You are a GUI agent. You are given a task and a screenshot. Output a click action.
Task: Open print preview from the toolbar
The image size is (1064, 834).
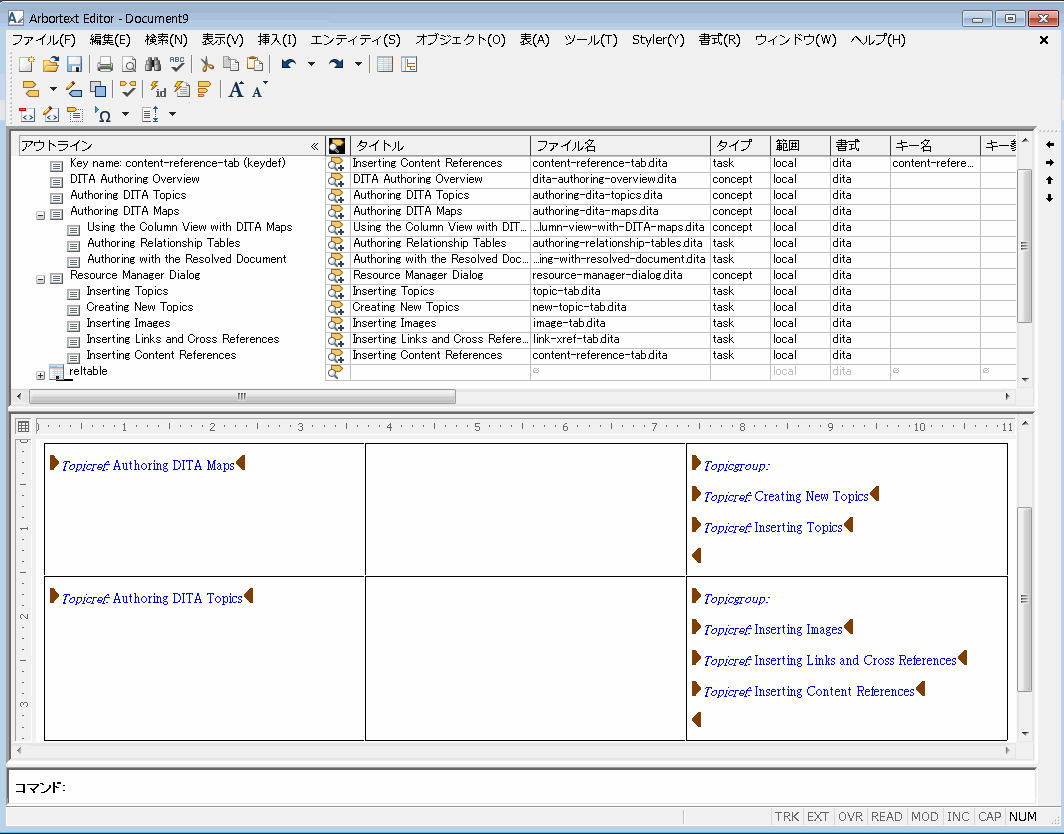(129, 64)
